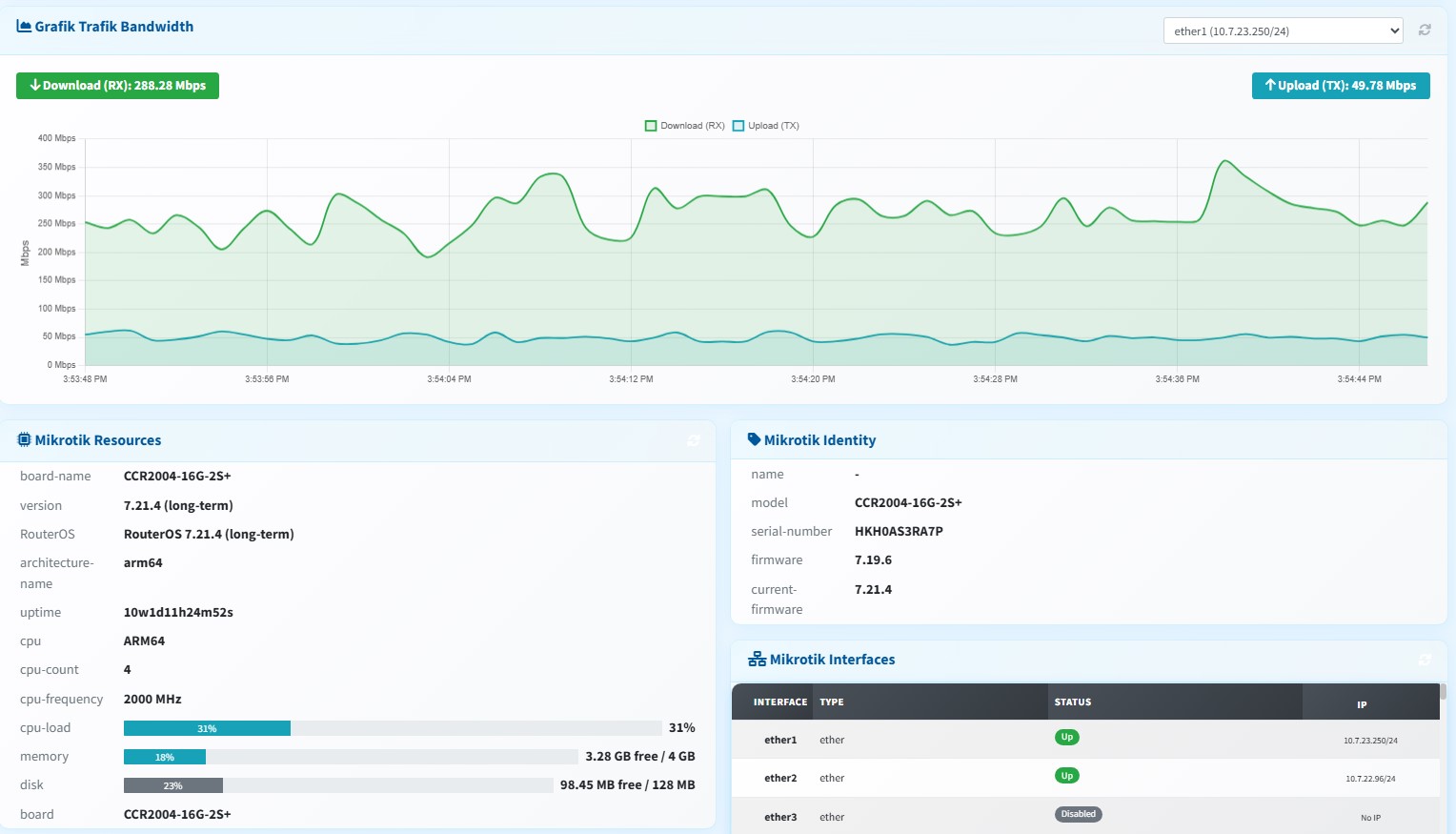The height and width of the screenshot is (834, 1456).
Task: Click the 400 Mbps y-axis label
Action: tap(56, 138)
